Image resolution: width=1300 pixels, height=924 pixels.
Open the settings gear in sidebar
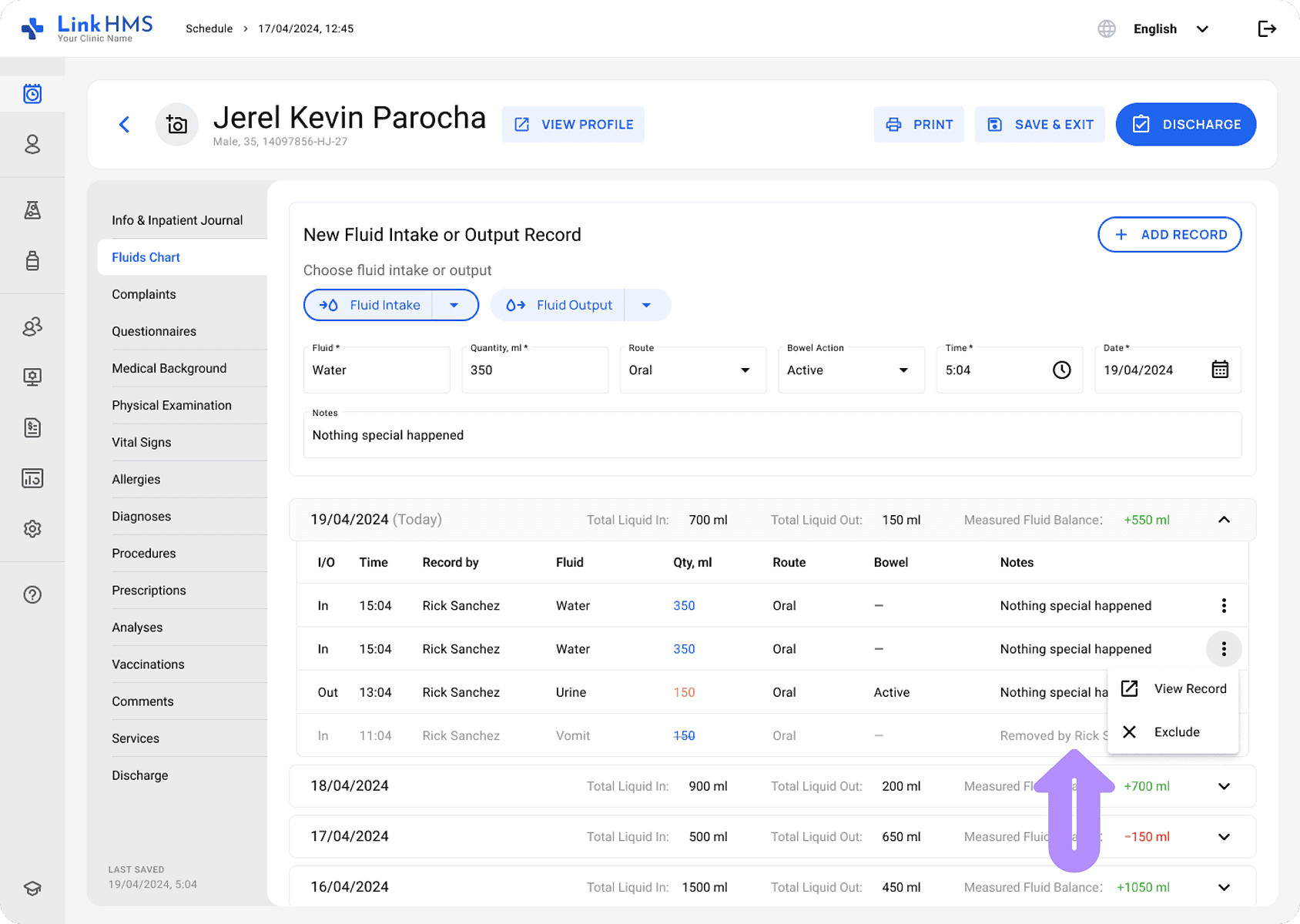(32, 529)
